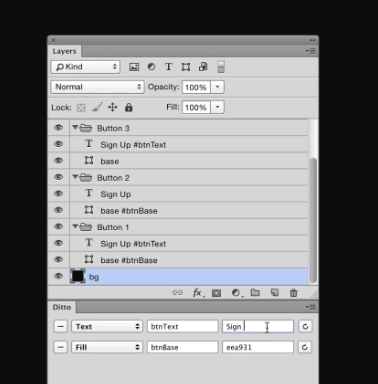Collapse the Button 1 group
The image size is (378, 384).
pyautogui.click(x=75, y=227)
